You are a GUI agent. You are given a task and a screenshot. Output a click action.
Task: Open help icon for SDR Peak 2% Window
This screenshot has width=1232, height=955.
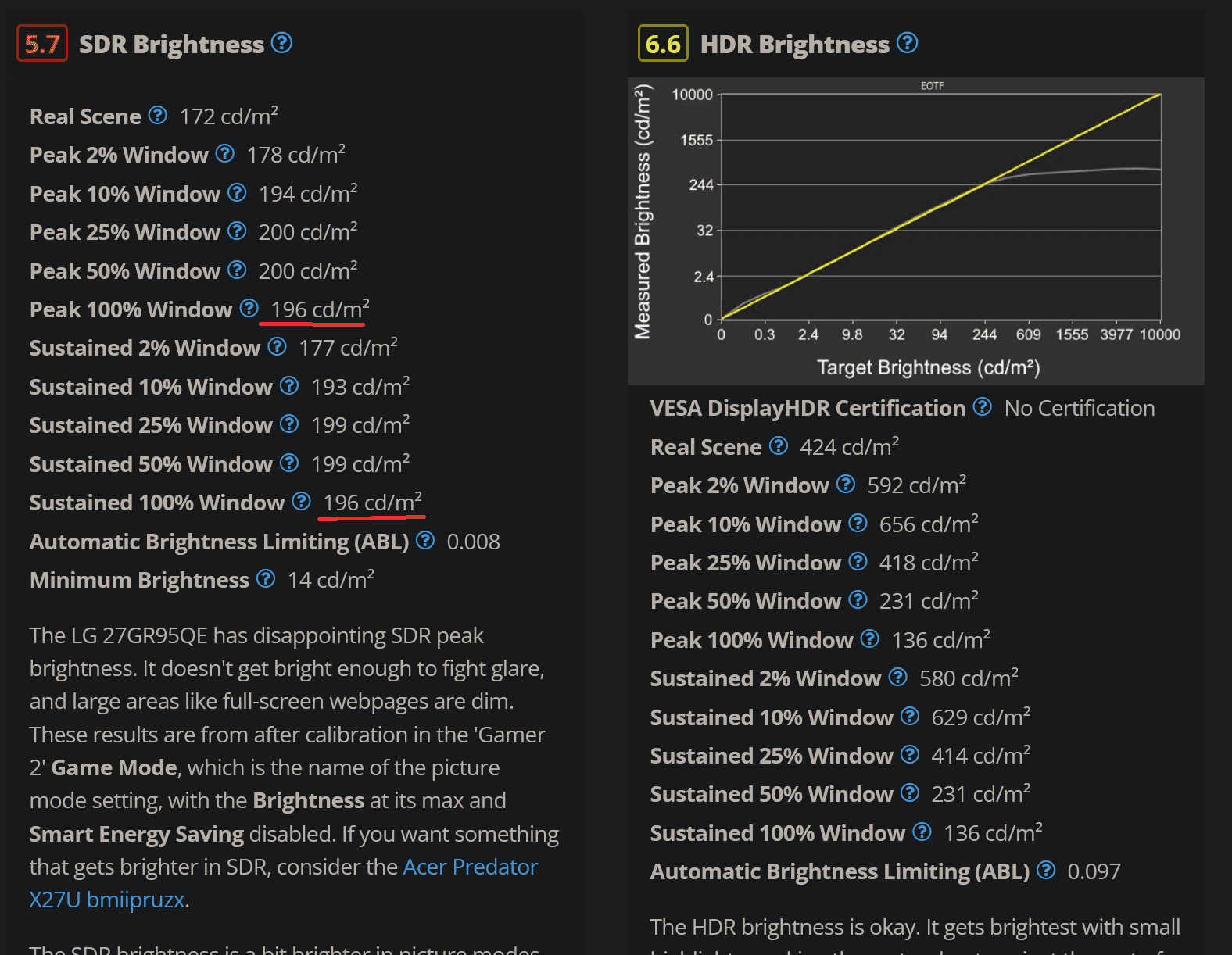click(225, 154)
